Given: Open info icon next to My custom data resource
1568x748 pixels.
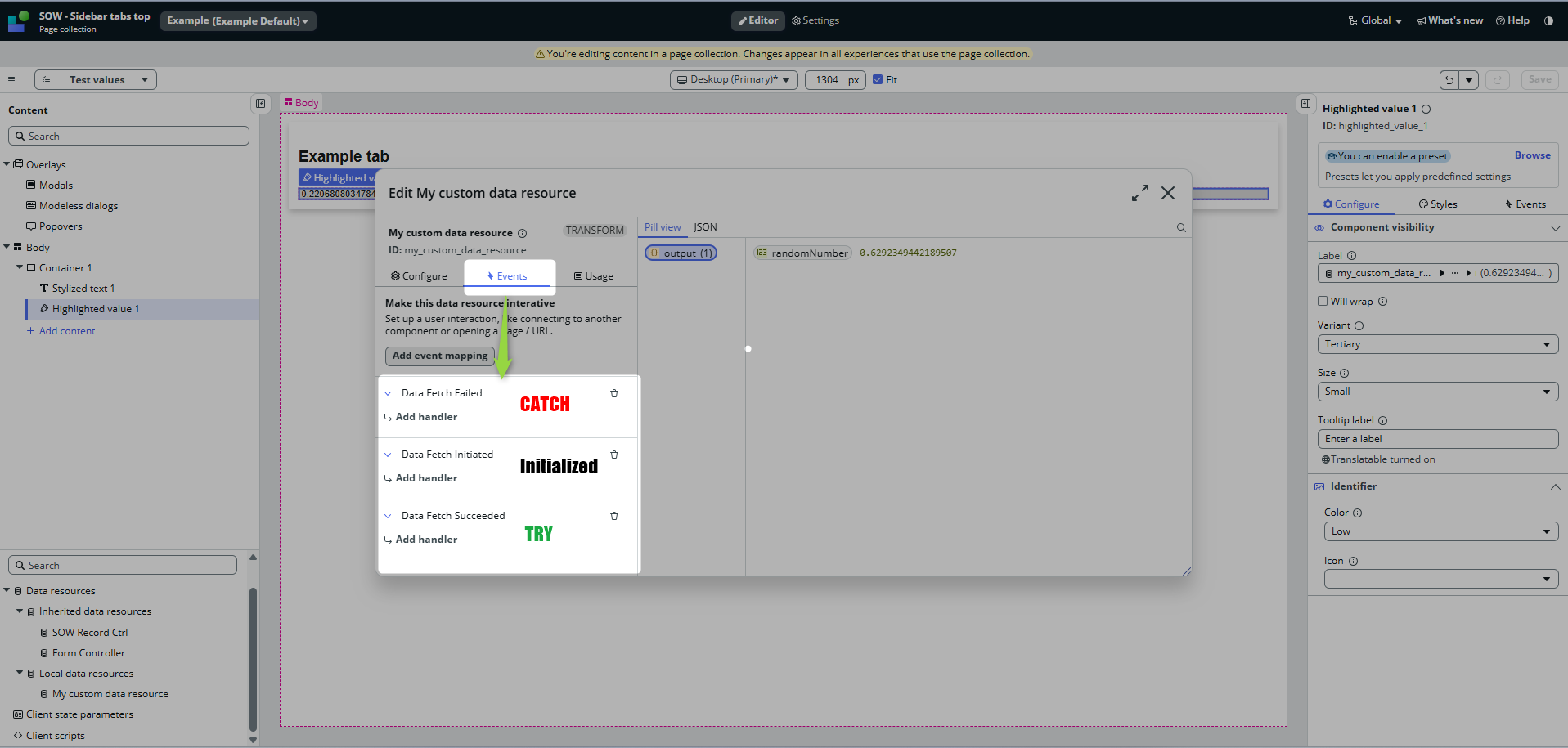Looking at the screenshot, I should pyautogui.click(x=522, y=233).
